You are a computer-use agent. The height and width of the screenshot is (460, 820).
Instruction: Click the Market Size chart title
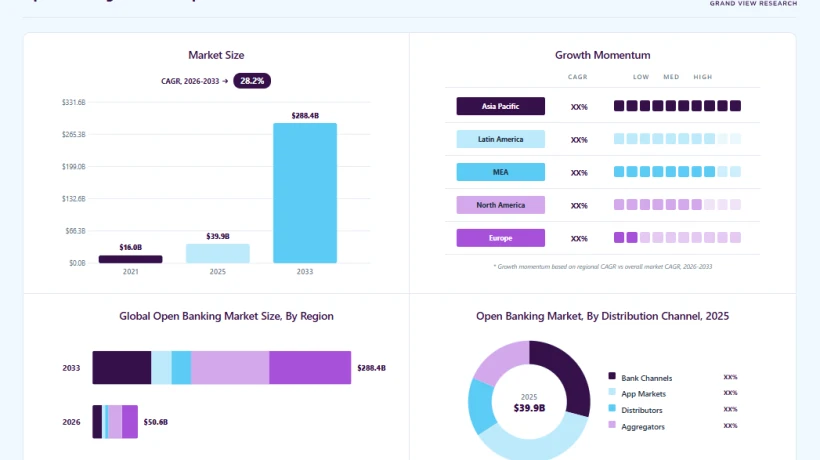pos(216,55)
